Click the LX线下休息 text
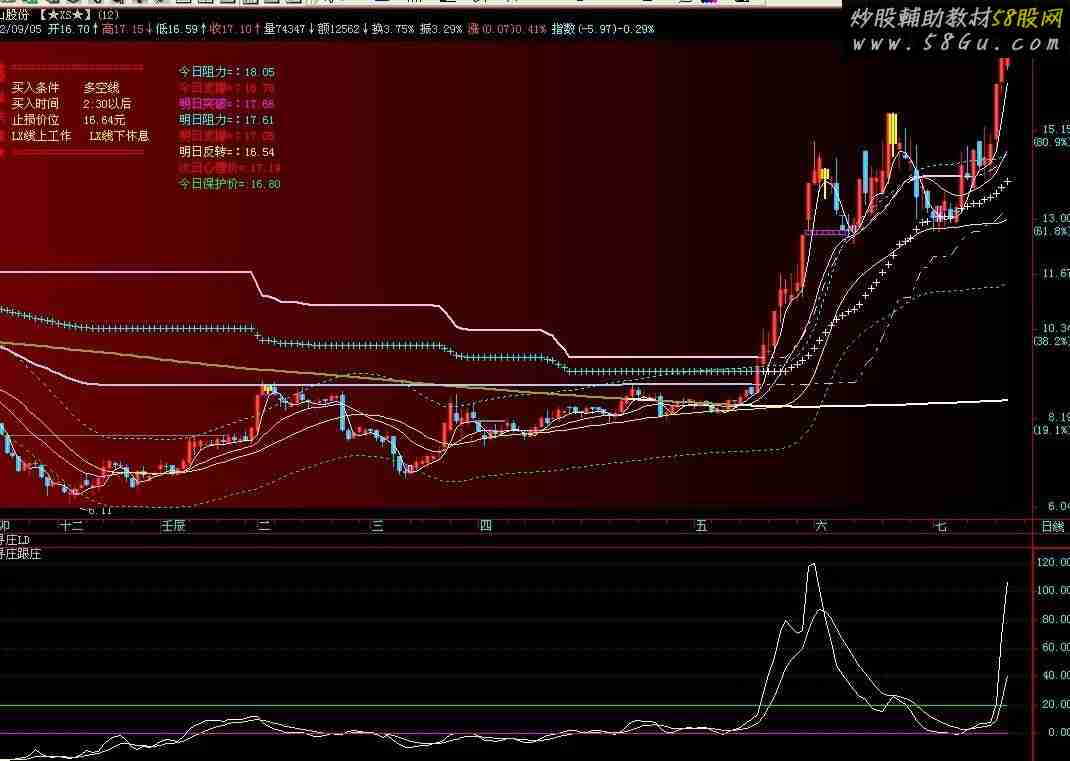This screenshot has width=1070, height=761. tap(119, 136)
